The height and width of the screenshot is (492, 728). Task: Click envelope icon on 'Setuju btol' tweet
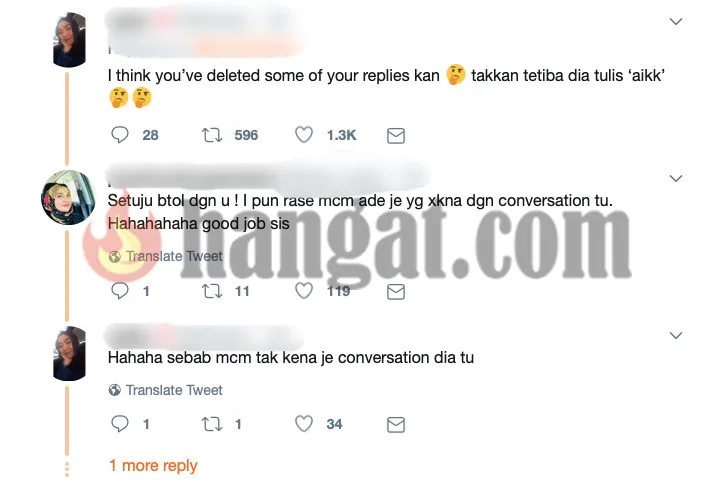pyautogui.click(x=396, y=292)
